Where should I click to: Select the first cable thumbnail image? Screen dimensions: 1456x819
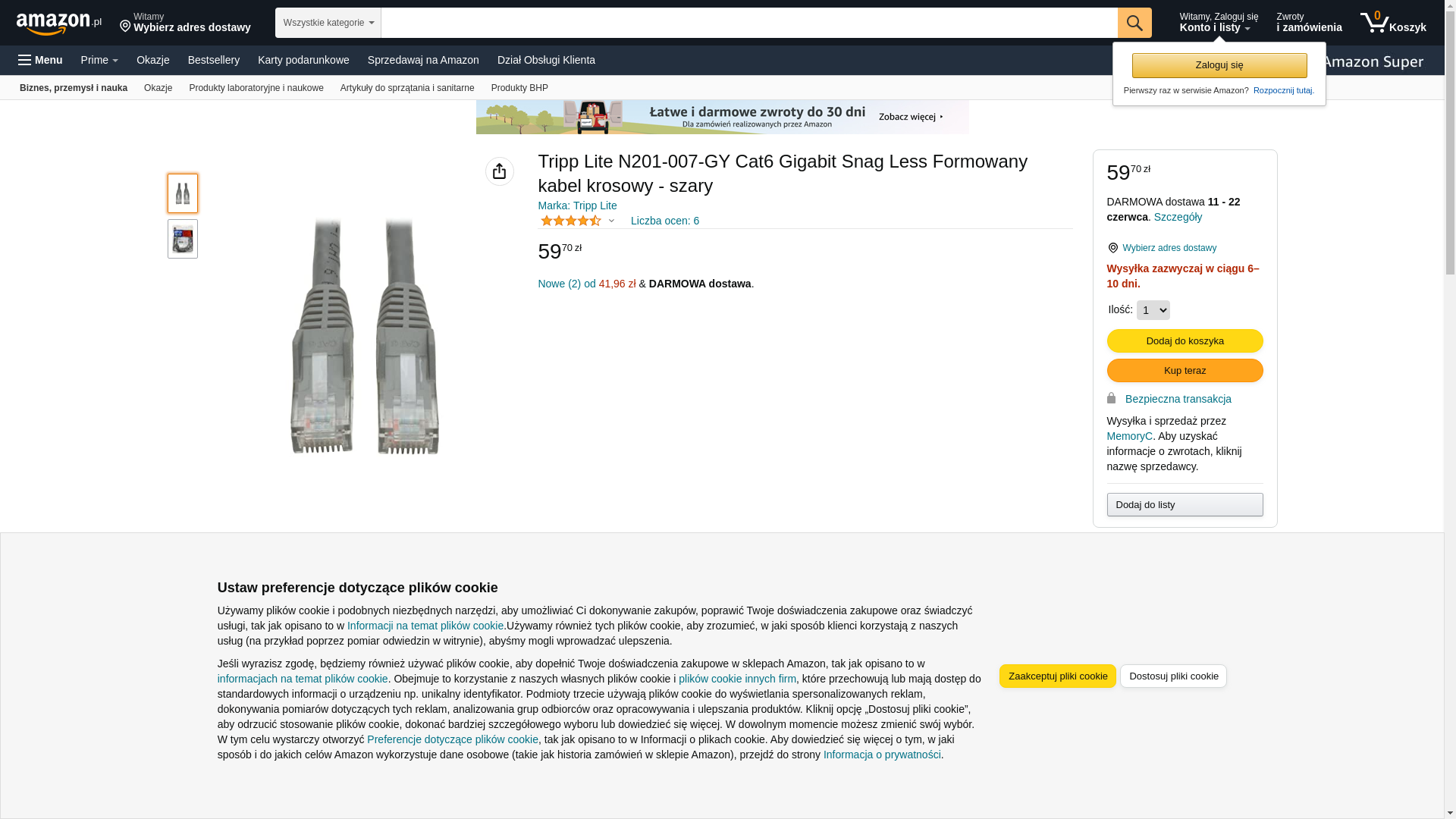(183, 193)
